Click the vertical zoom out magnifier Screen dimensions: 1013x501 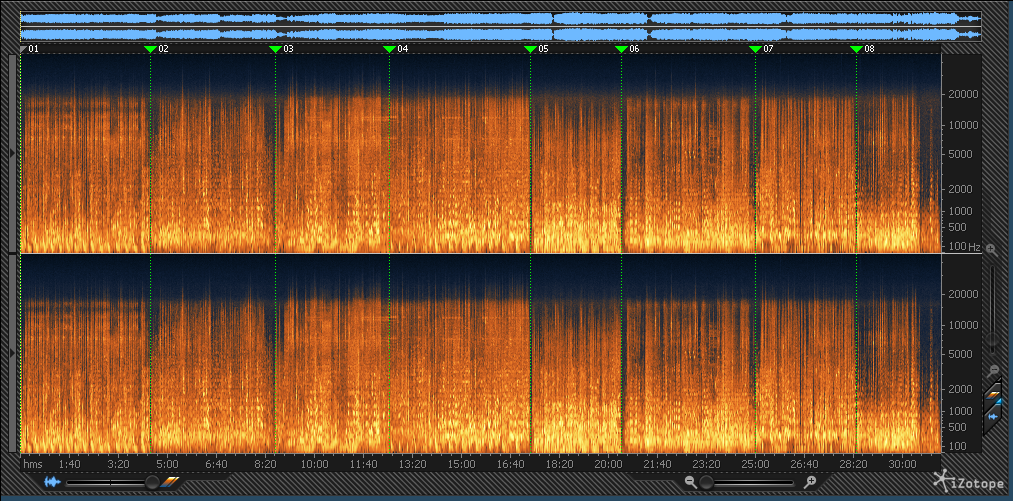click(991, 369)
